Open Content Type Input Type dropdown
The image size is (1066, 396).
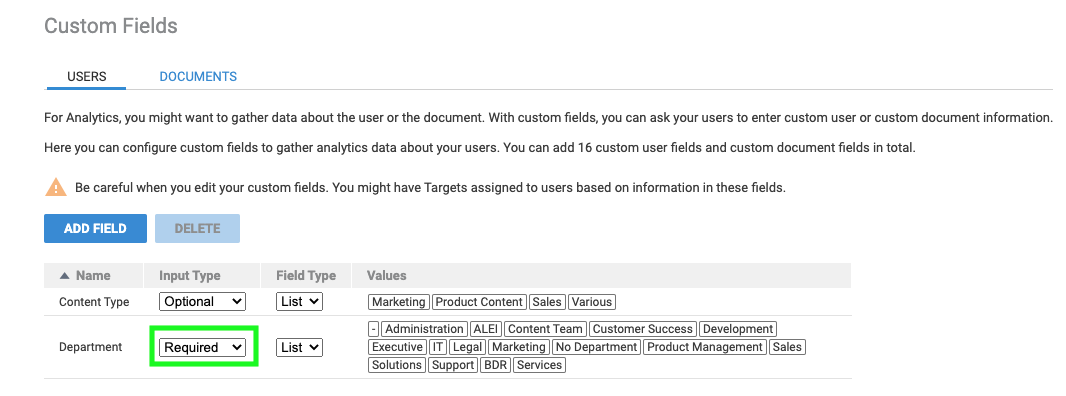tap(202, 301)
